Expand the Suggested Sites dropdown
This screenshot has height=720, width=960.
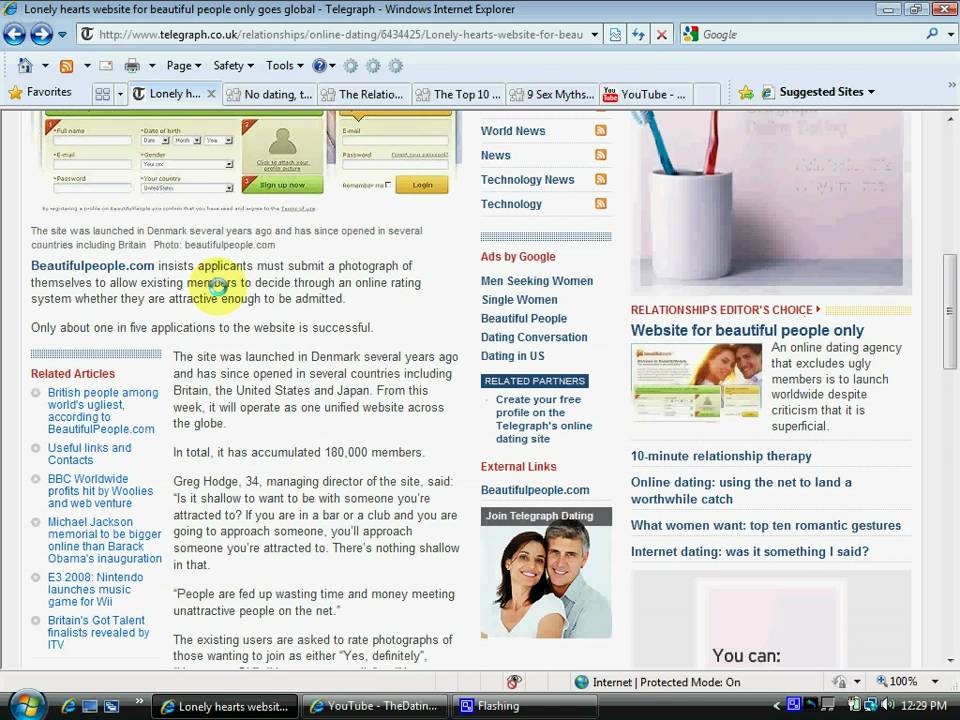click(871, 92)
